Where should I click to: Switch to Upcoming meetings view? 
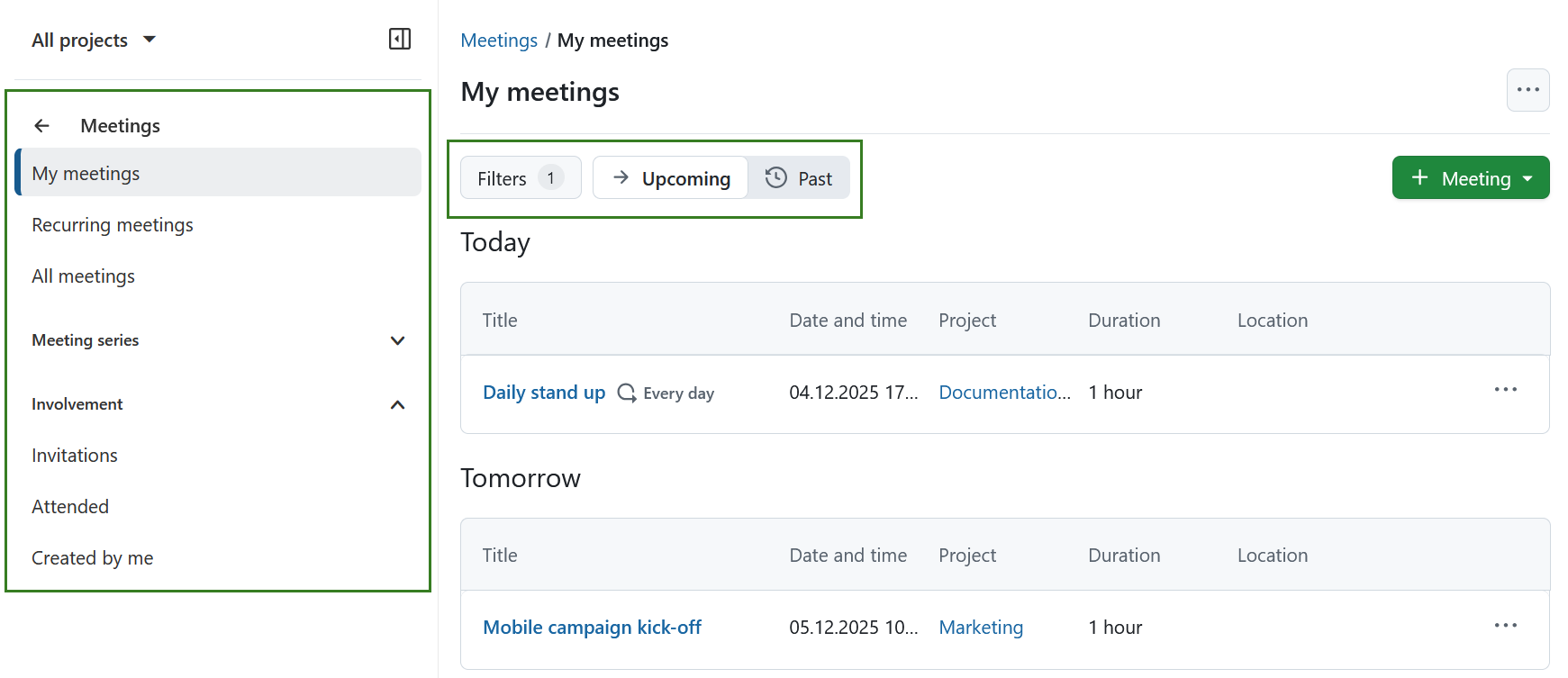pos(670,178)
